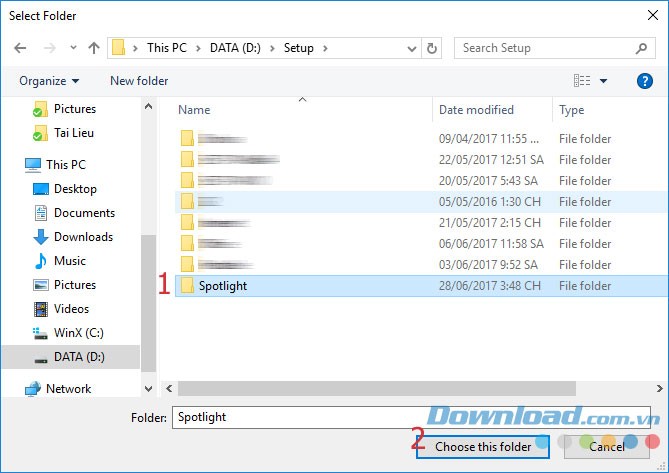Select WinX (C:) drive
The image size is (669, 473).
point(78,333)
